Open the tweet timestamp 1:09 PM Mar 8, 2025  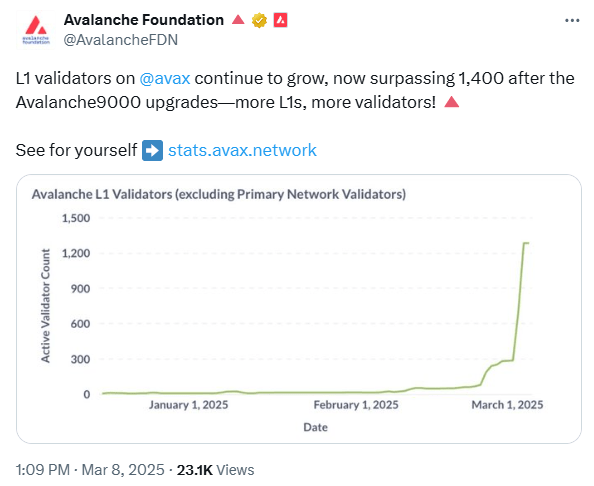(90, 470)
